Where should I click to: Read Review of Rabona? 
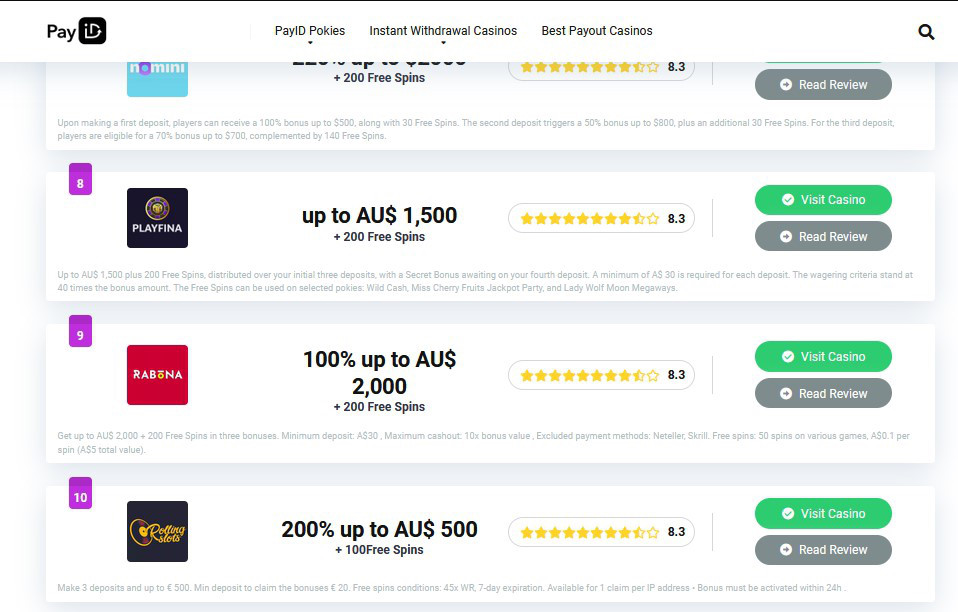click(x=823, y=393)
